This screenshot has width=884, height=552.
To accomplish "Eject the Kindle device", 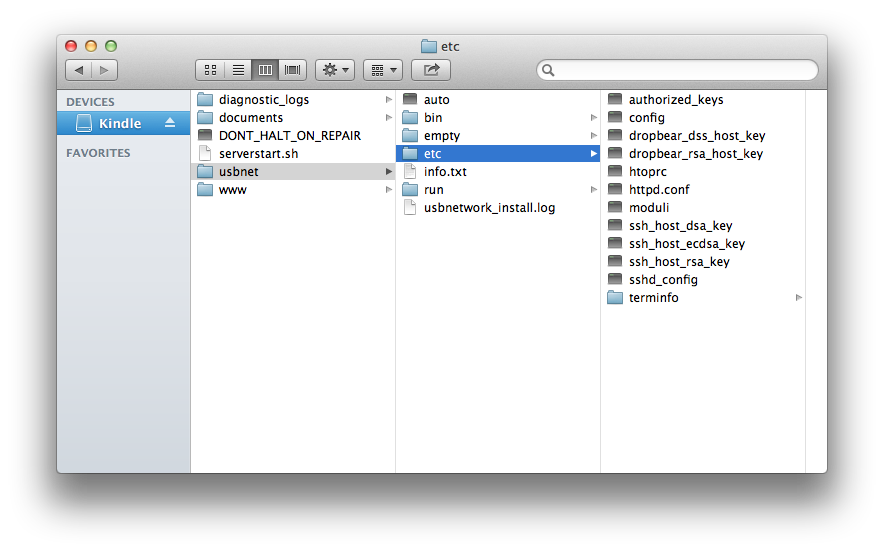I will coord(170,123).
